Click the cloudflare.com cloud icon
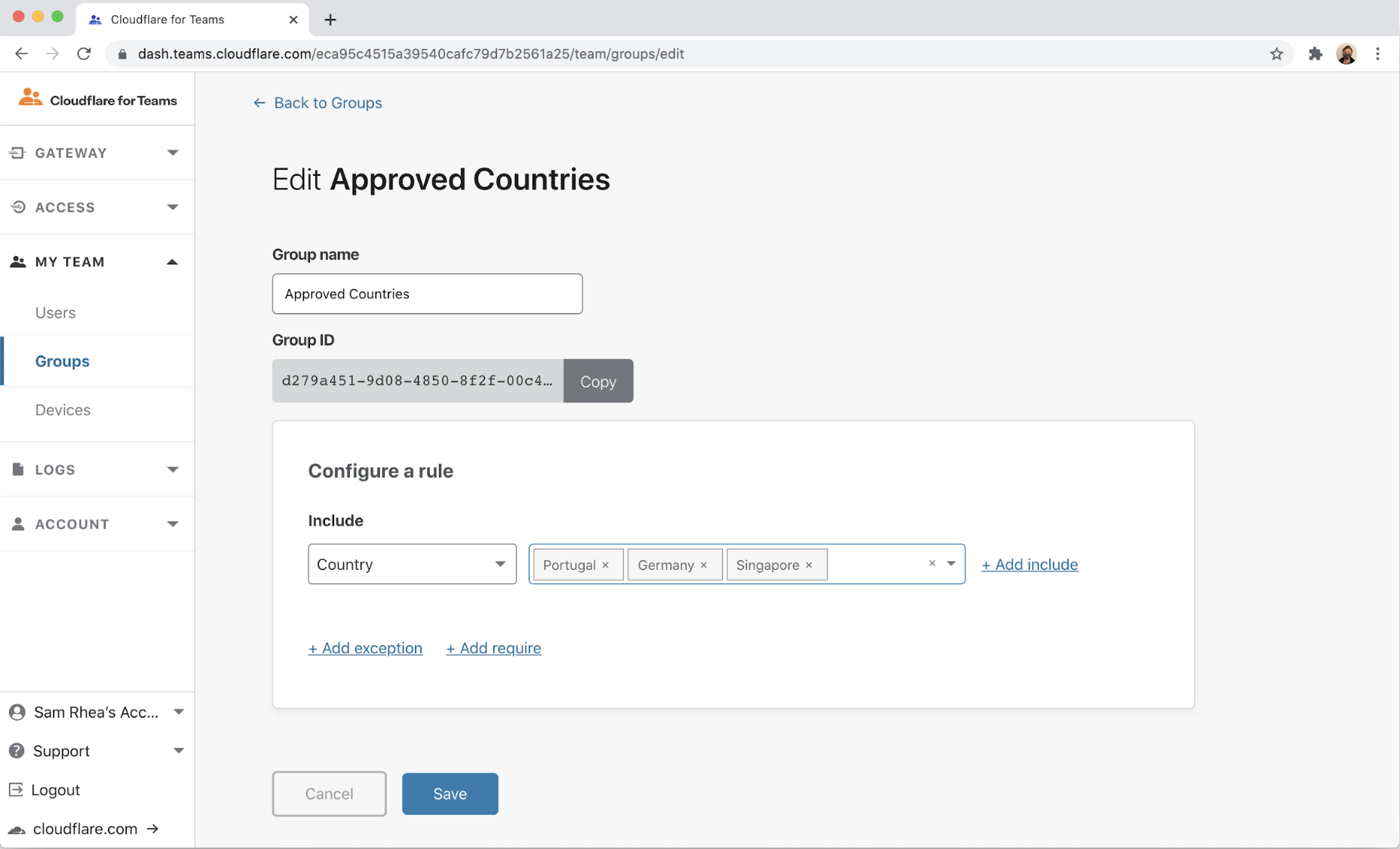This screenshot has height=849, width=1400. tap(17, 829)
